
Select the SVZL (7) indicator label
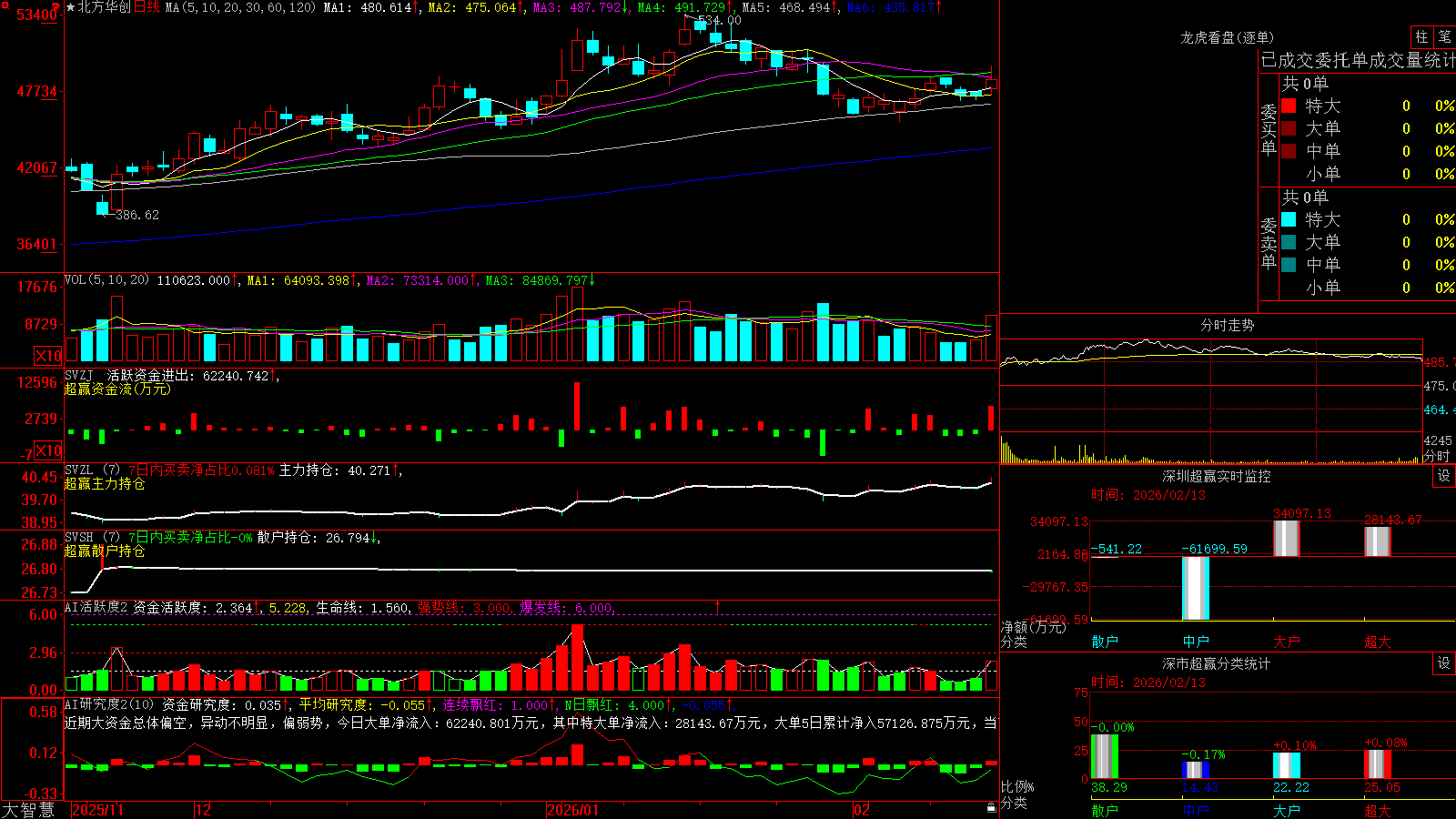tap(93, 470)
